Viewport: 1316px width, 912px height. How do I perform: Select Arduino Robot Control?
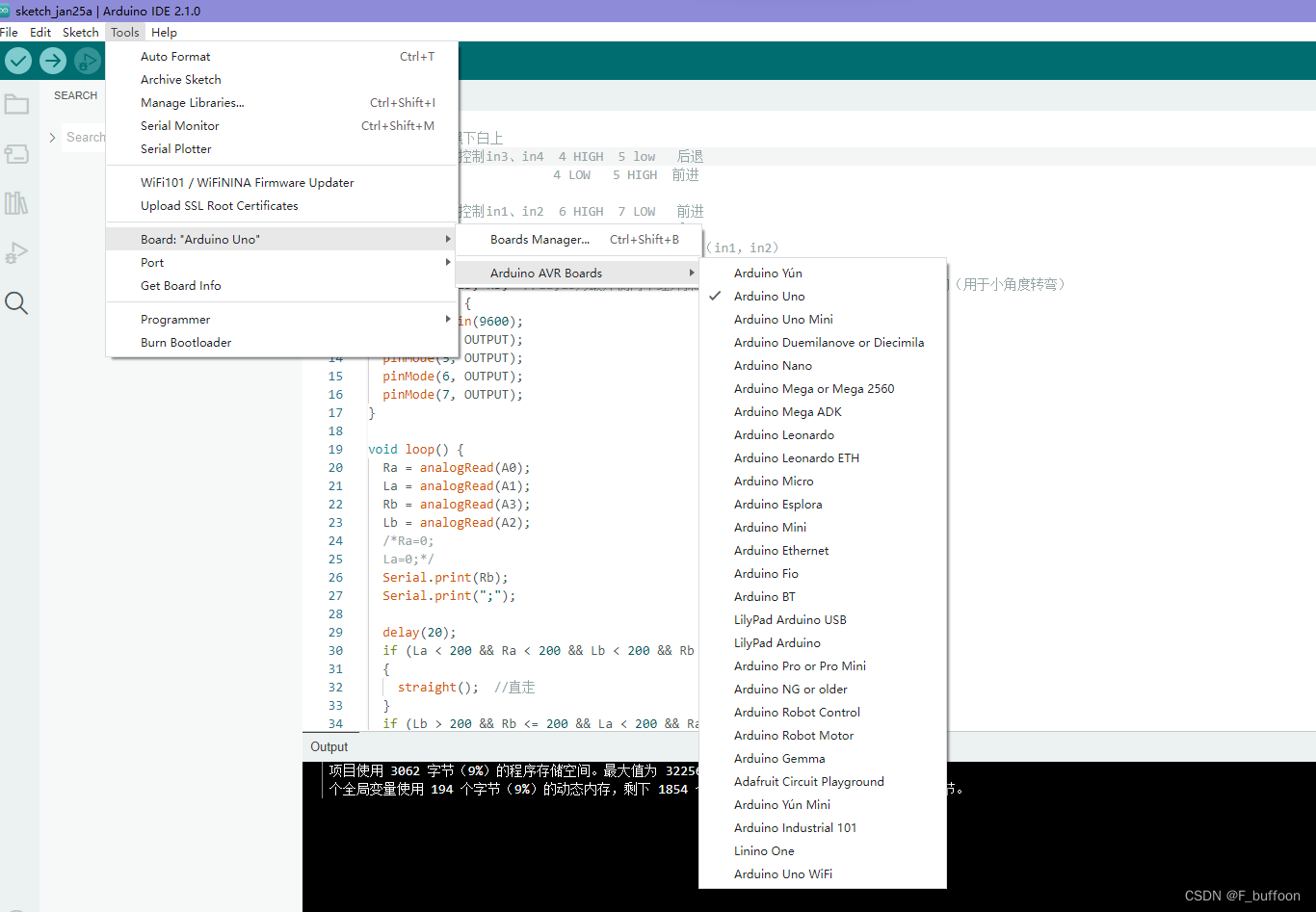click(x=823, y=712)
